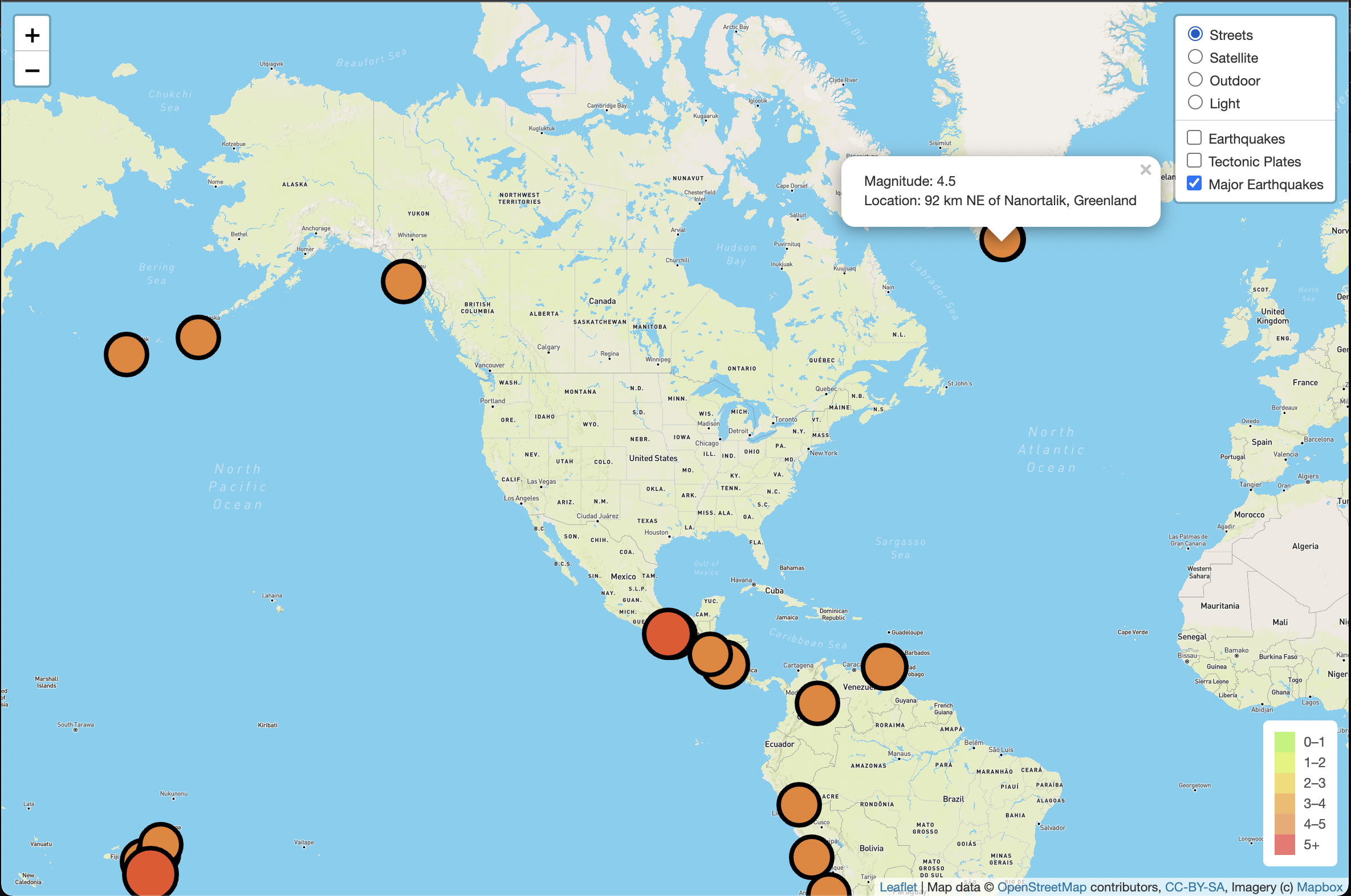
Task: Close the Nanortalik earthquake popup
Action: tap(1146, 170)
